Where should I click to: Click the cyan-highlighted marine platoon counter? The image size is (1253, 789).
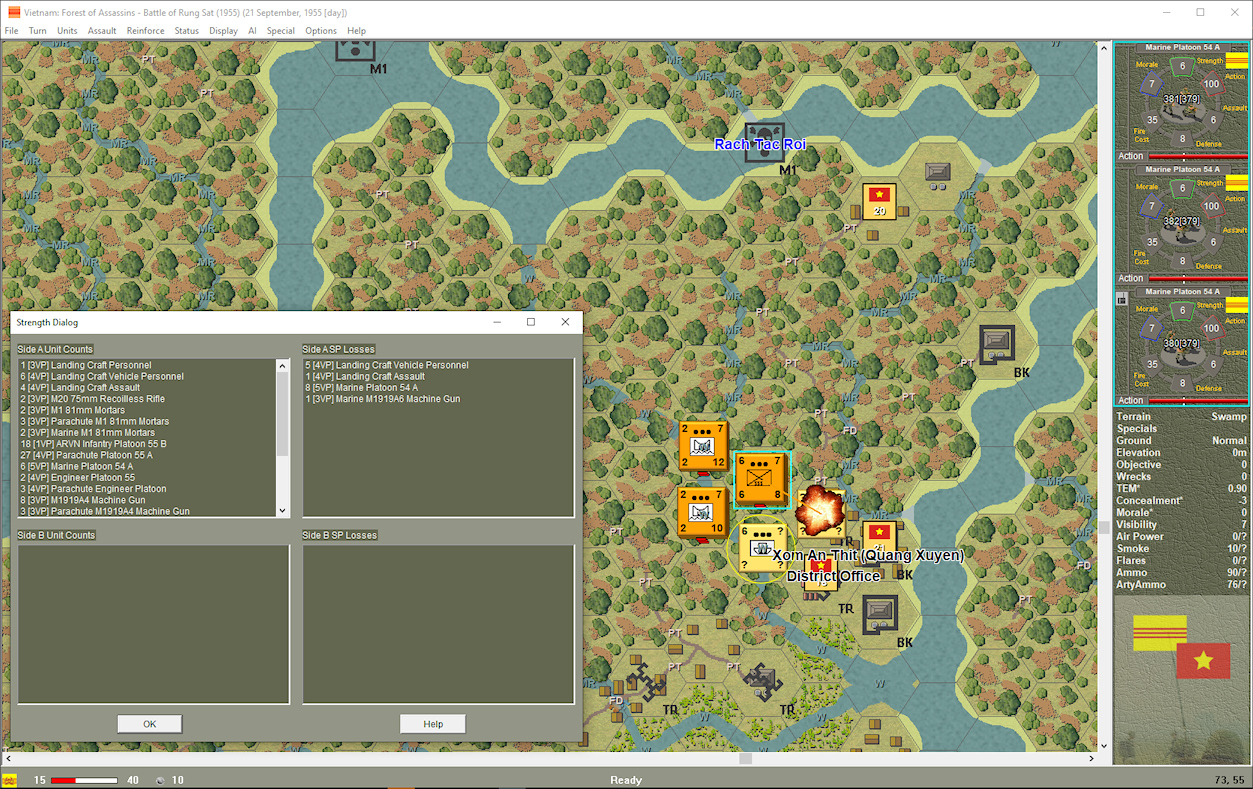[762, 479]
